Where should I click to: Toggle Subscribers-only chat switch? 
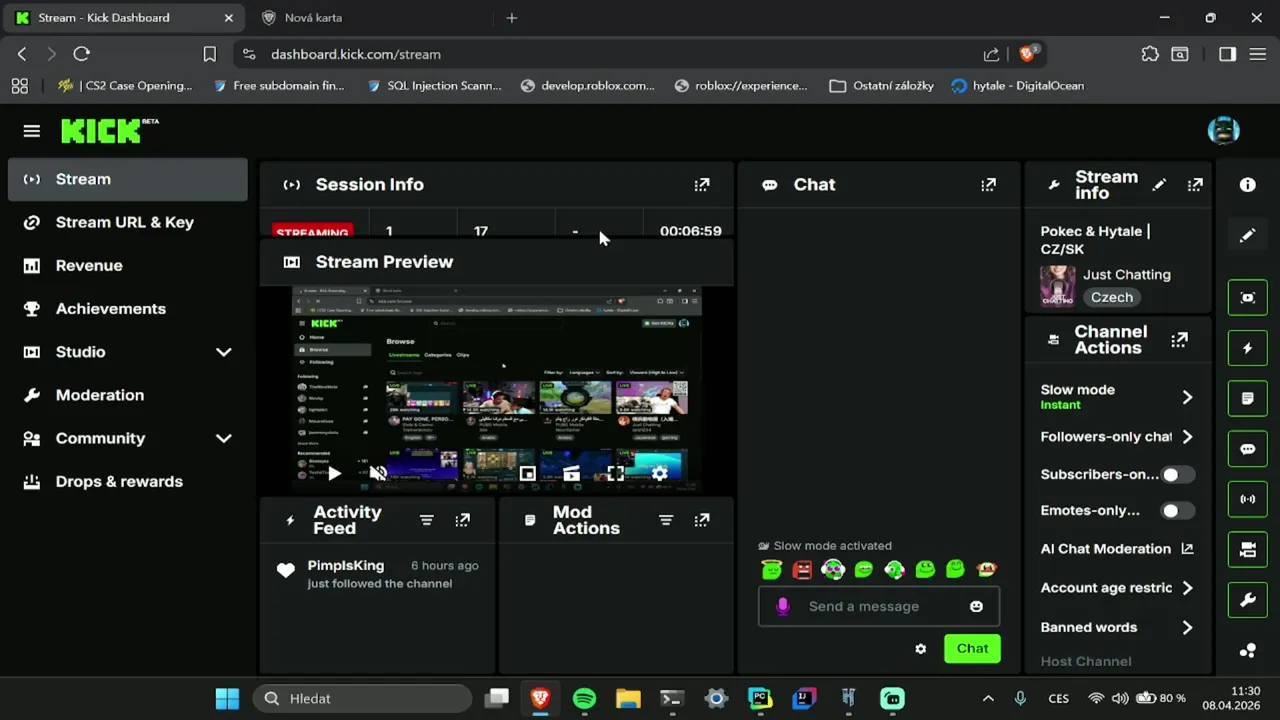click(x=1177, y=475)
